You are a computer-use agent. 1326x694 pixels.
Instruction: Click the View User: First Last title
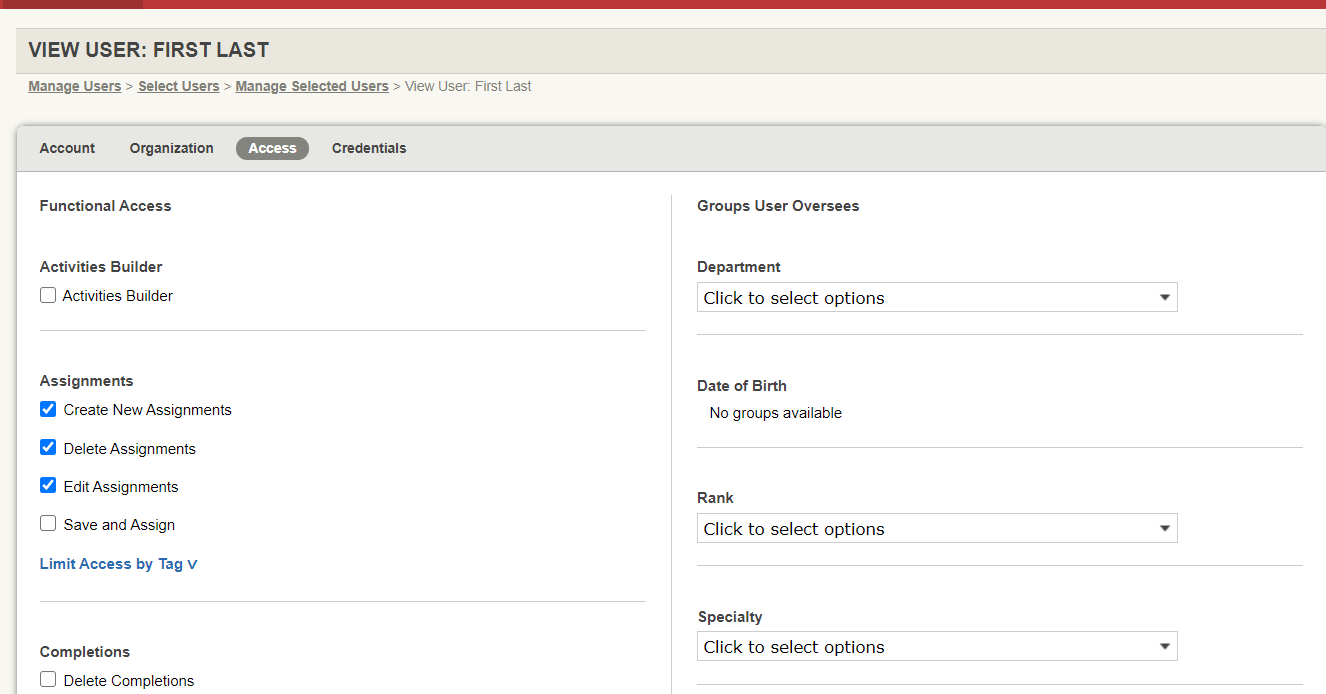pyautogui.click(x=149, y=50)
